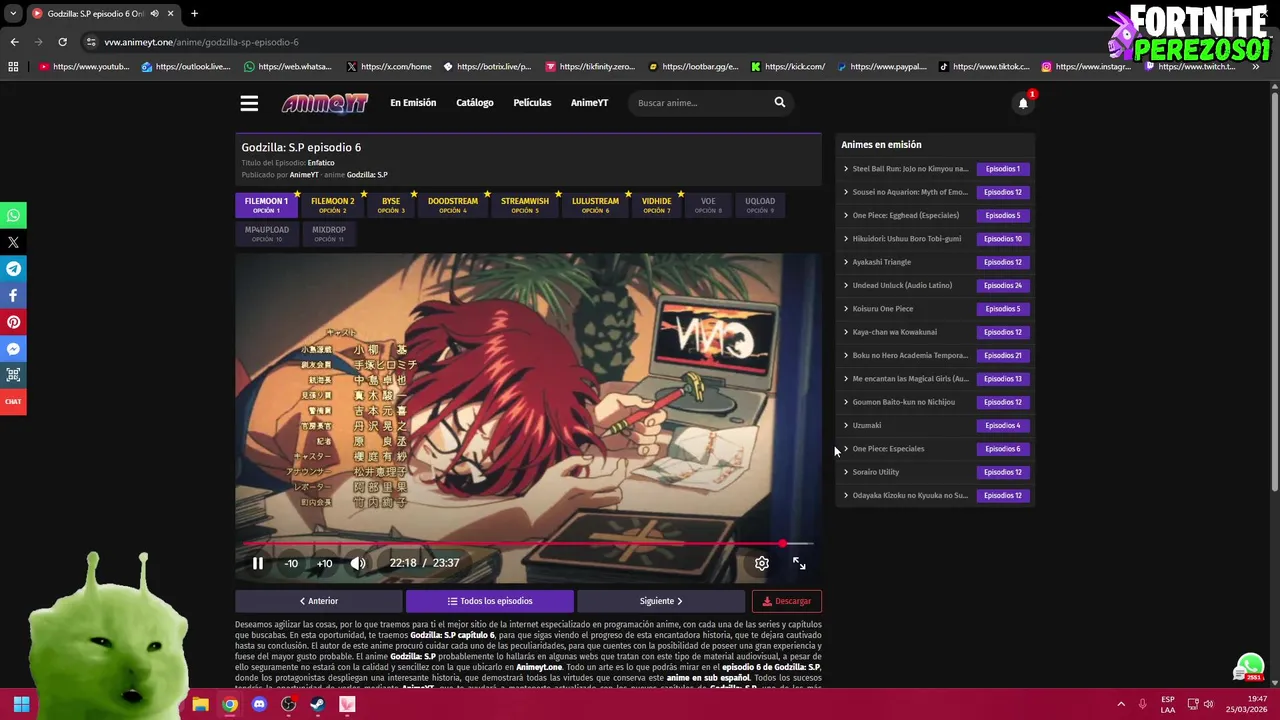
Task: Pause the video playback
Action: click(258, 563)
